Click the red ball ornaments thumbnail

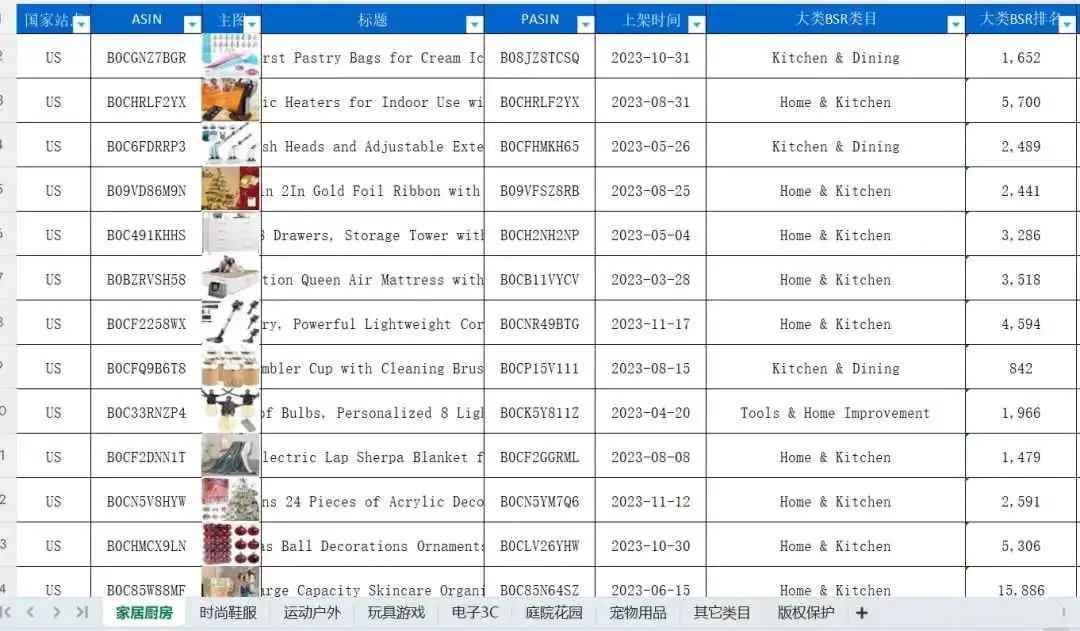click(x=231, y=544)
